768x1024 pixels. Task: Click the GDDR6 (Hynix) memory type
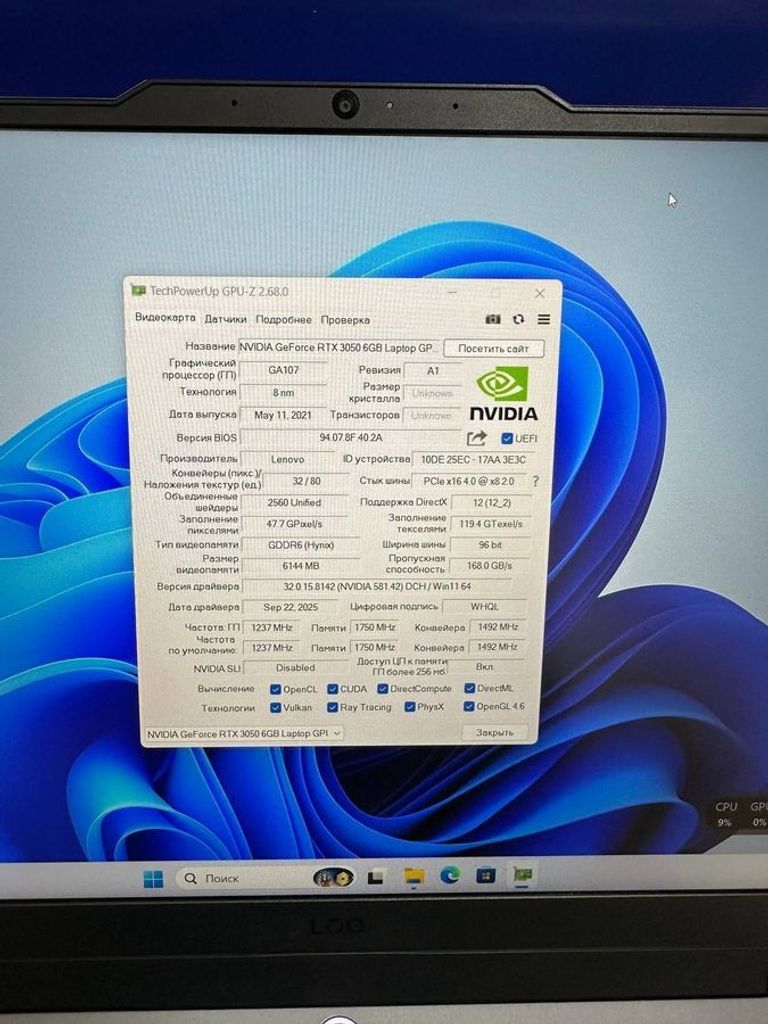[x=300, y=545]
